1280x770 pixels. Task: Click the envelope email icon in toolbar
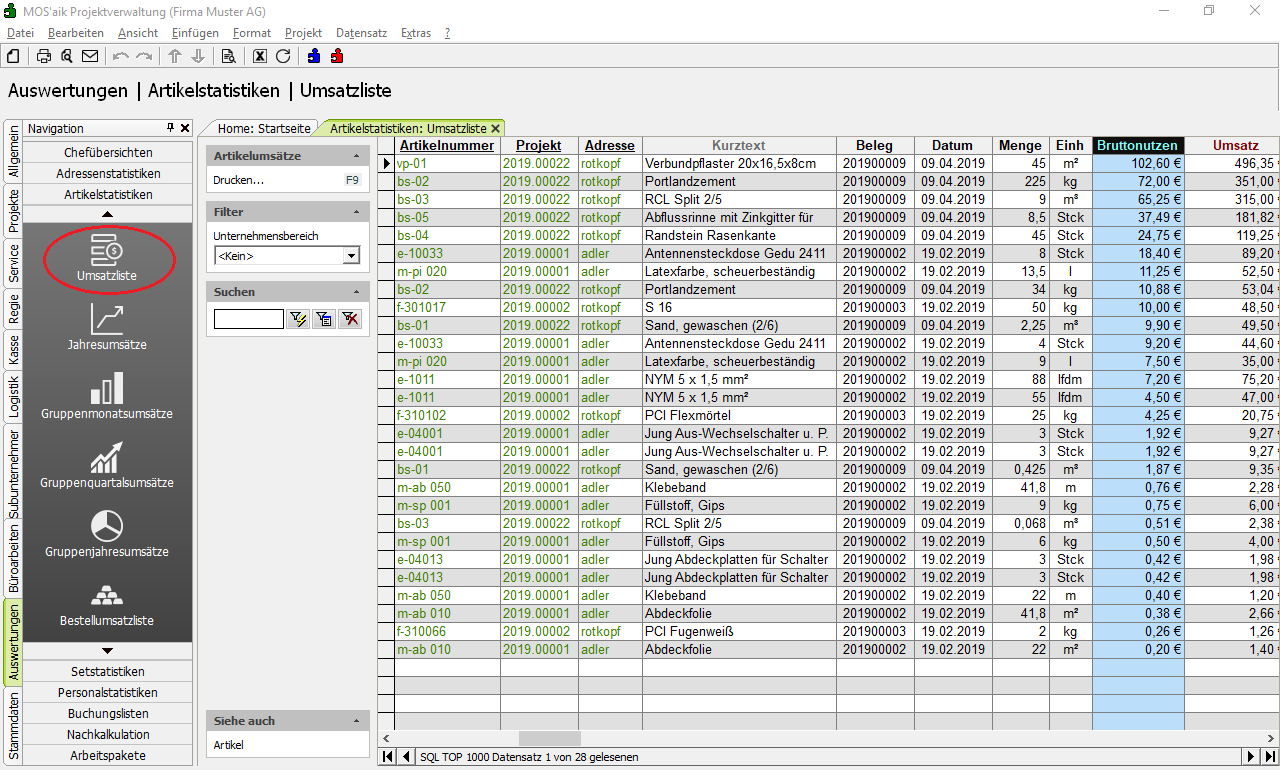[x=90, y=56]
